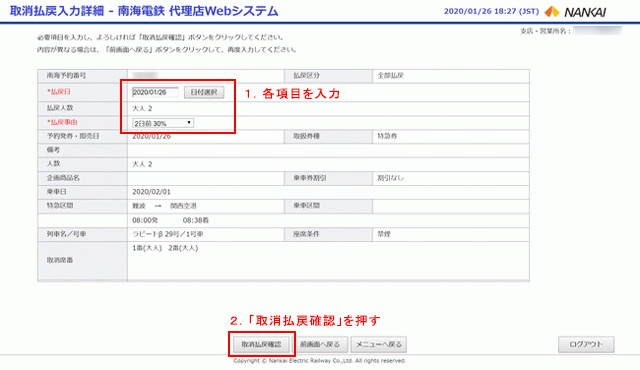Select the 全部払戻 value text

(390, 75)
